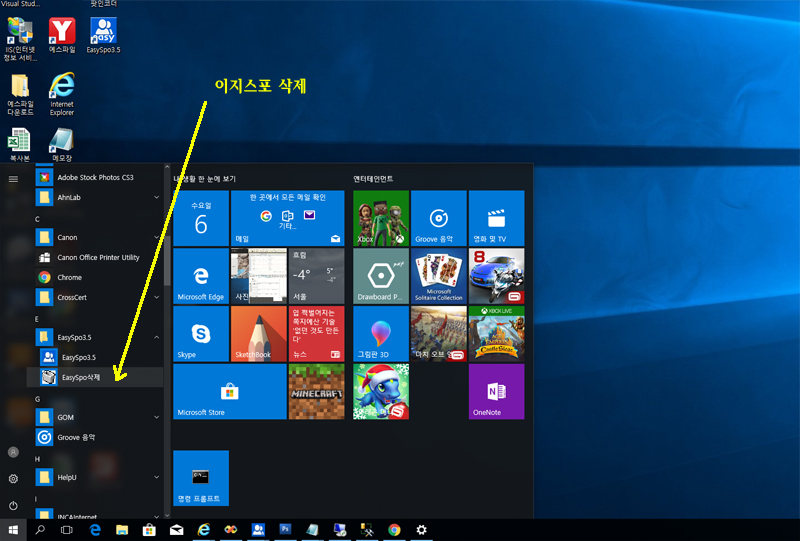Open Edge from the taskbar
Viewport: 800px width, 541px height.
(x=95, y=530)
